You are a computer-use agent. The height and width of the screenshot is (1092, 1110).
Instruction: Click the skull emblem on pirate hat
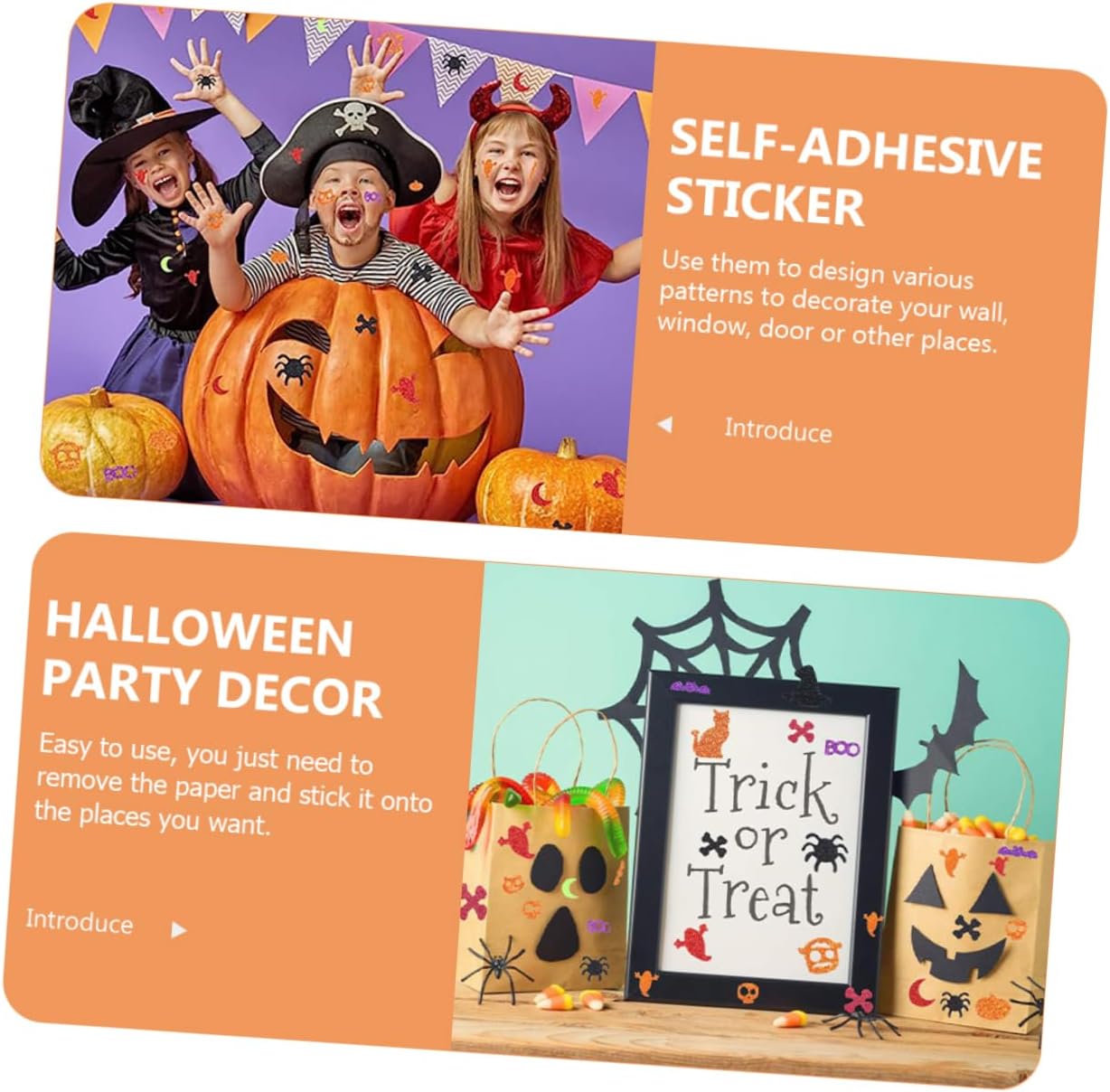coord(353,117)
